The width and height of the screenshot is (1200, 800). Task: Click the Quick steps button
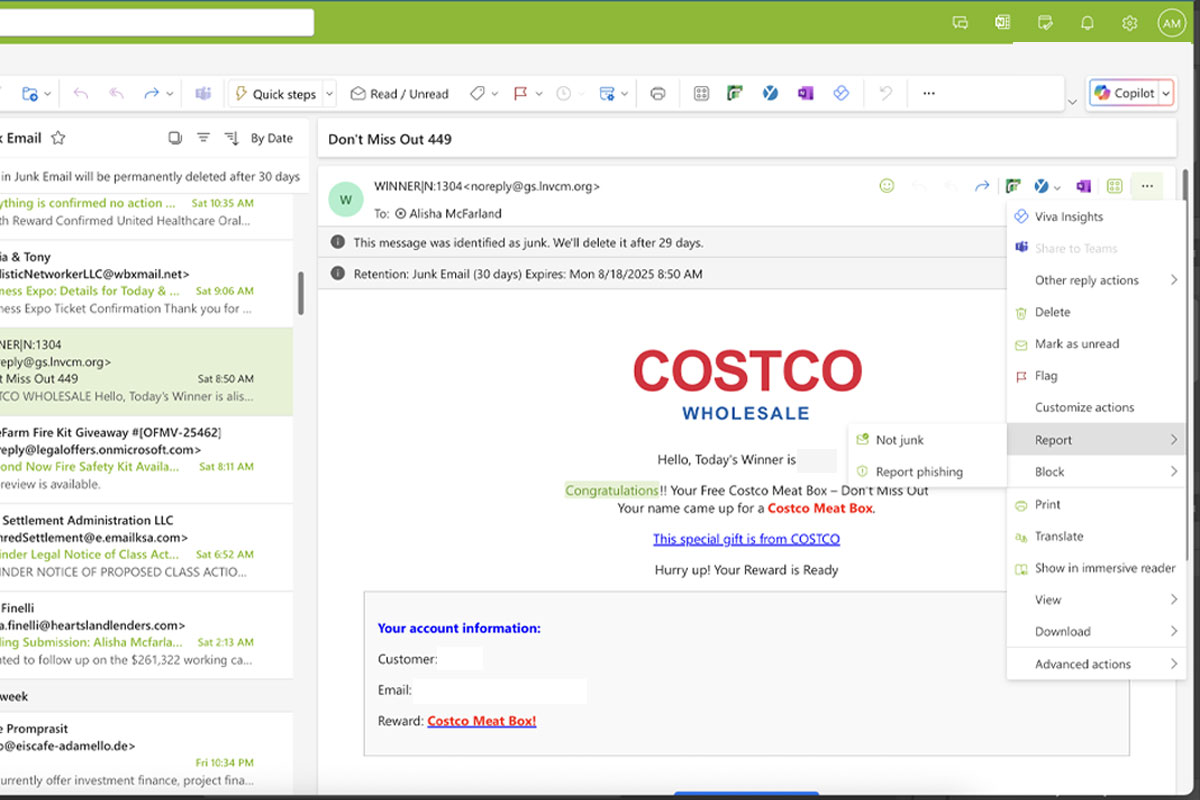click(275, 94)
